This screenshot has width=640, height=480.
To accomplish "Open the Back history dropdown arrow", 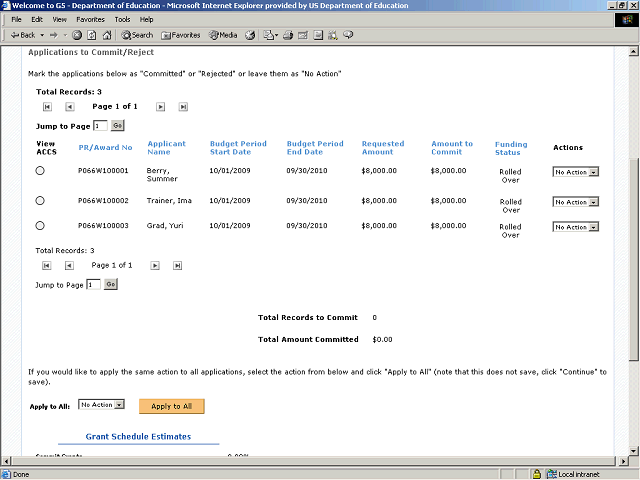I will coord(42,35).
